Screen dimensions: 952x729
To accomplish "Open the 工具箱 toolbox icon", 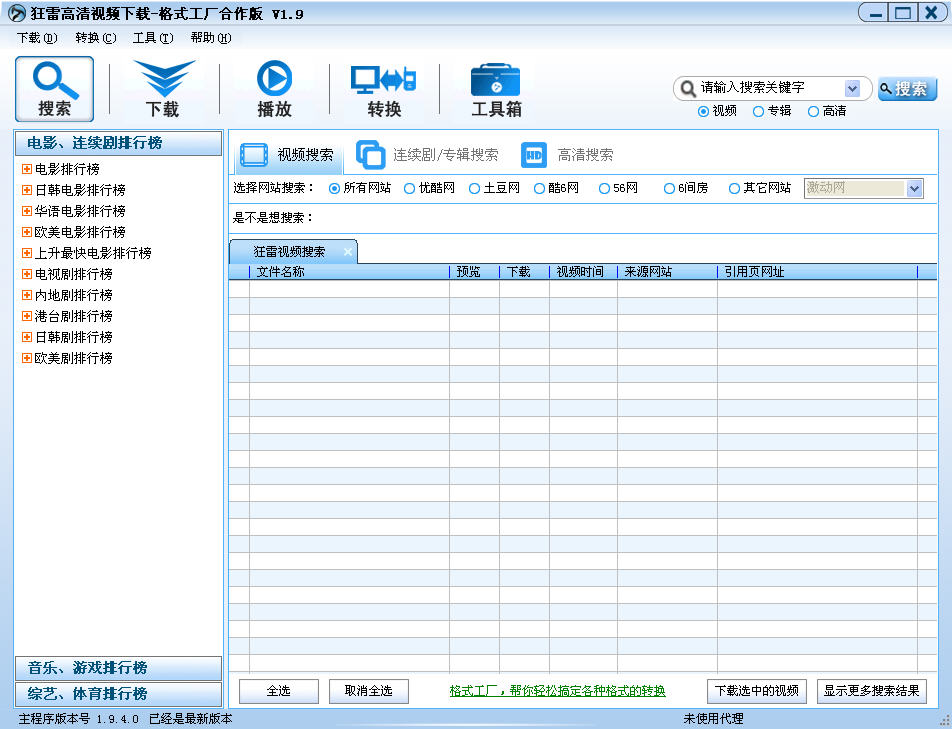I will [x=495, y=89].
